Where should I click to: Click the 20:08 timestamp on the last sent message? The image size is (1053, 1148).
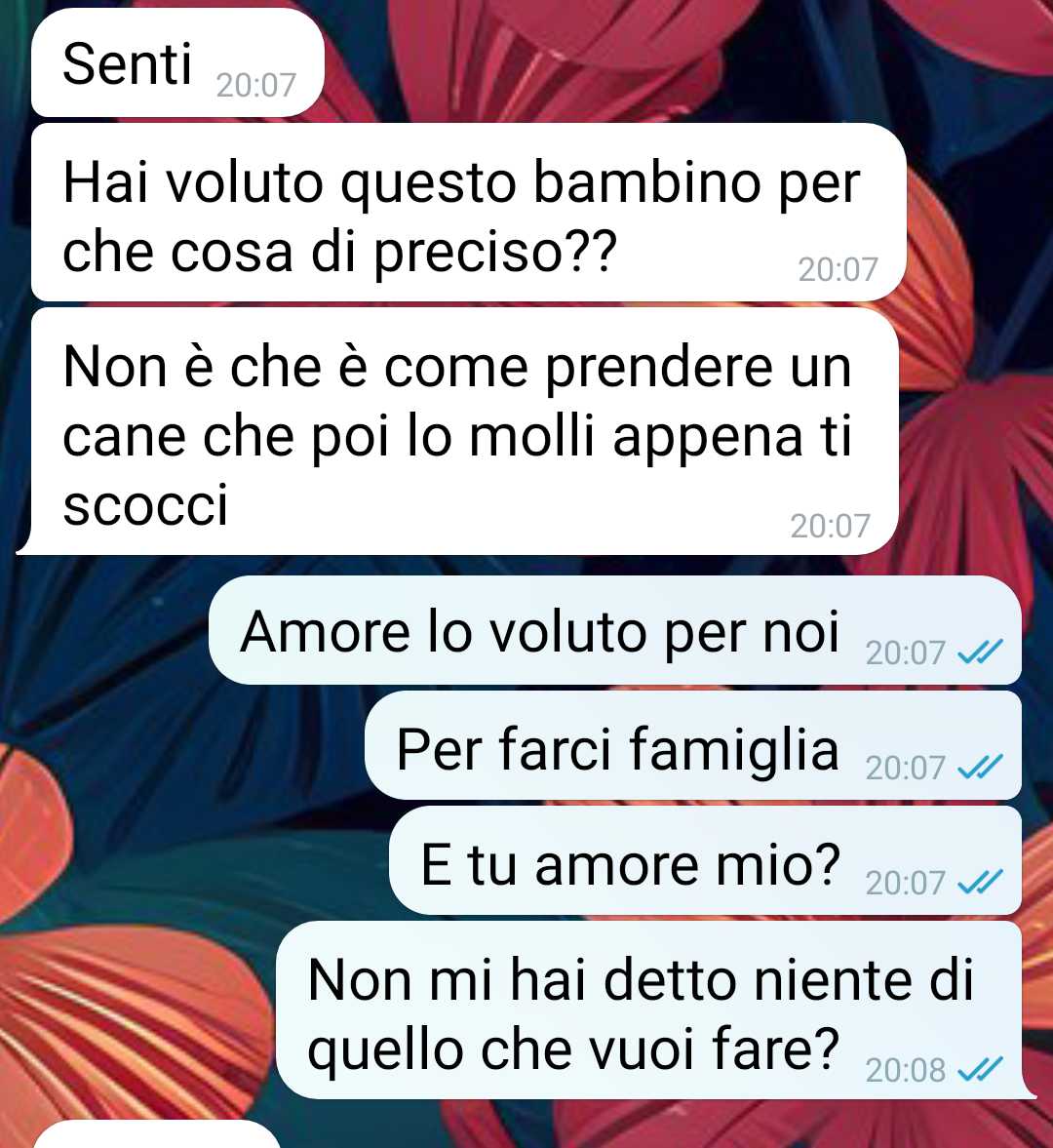[x=905, y=1070]
